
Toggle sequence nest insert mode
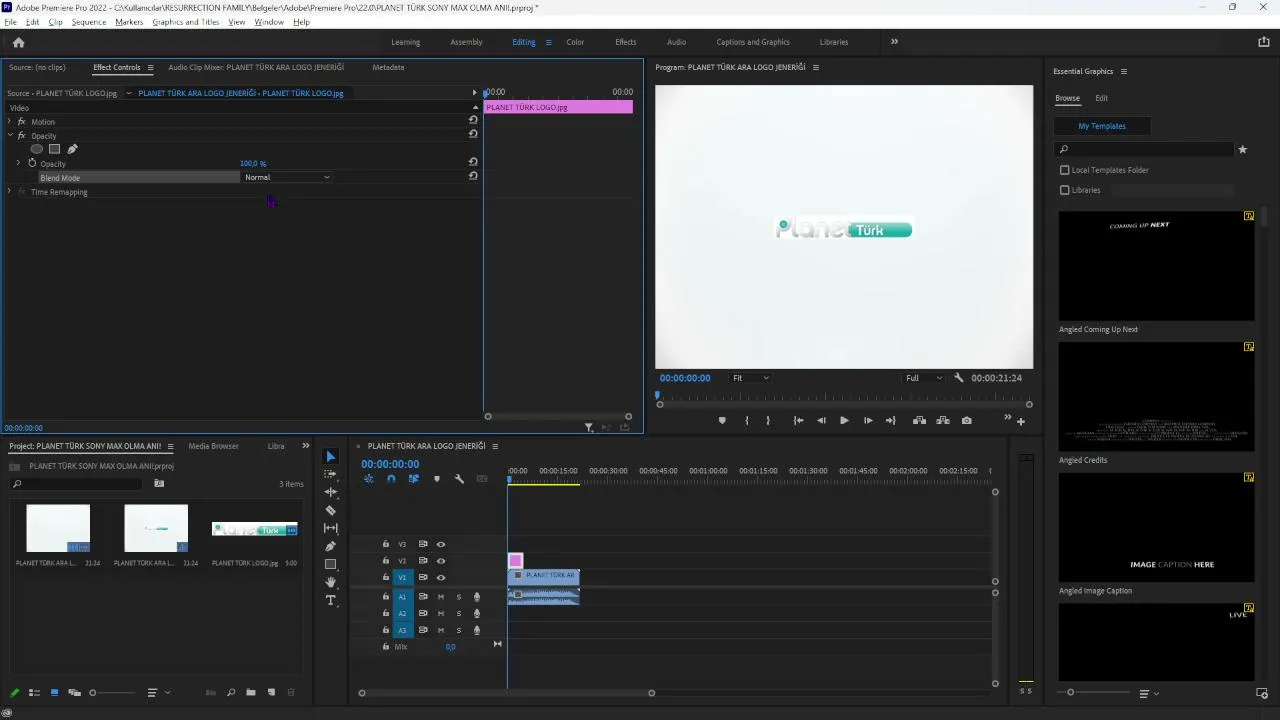click(368, 479)
